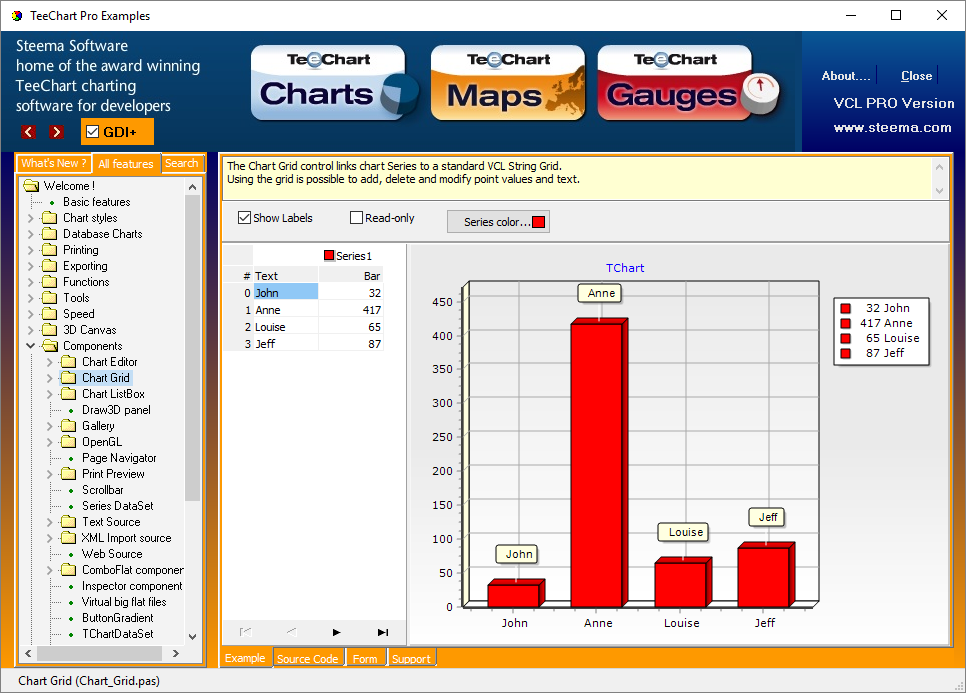Select Draw3D panel tree item

point(116,410)
